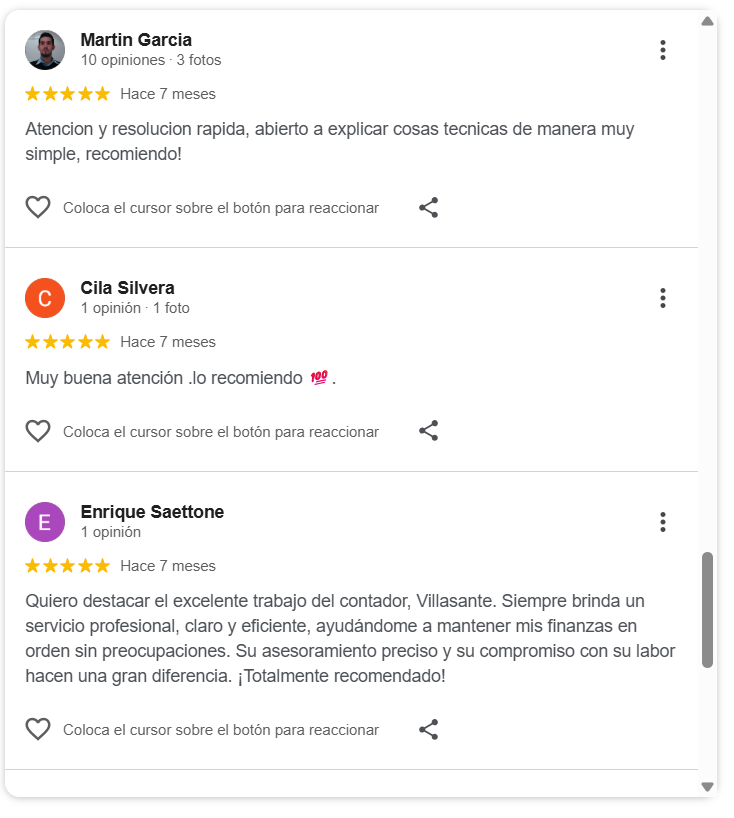Image resolution: width=734 pixels, height=818 pixels.
Task: Click "10 opiniones · 3 fotos" under Martin Garcia
Action: [x=151, y=60]
